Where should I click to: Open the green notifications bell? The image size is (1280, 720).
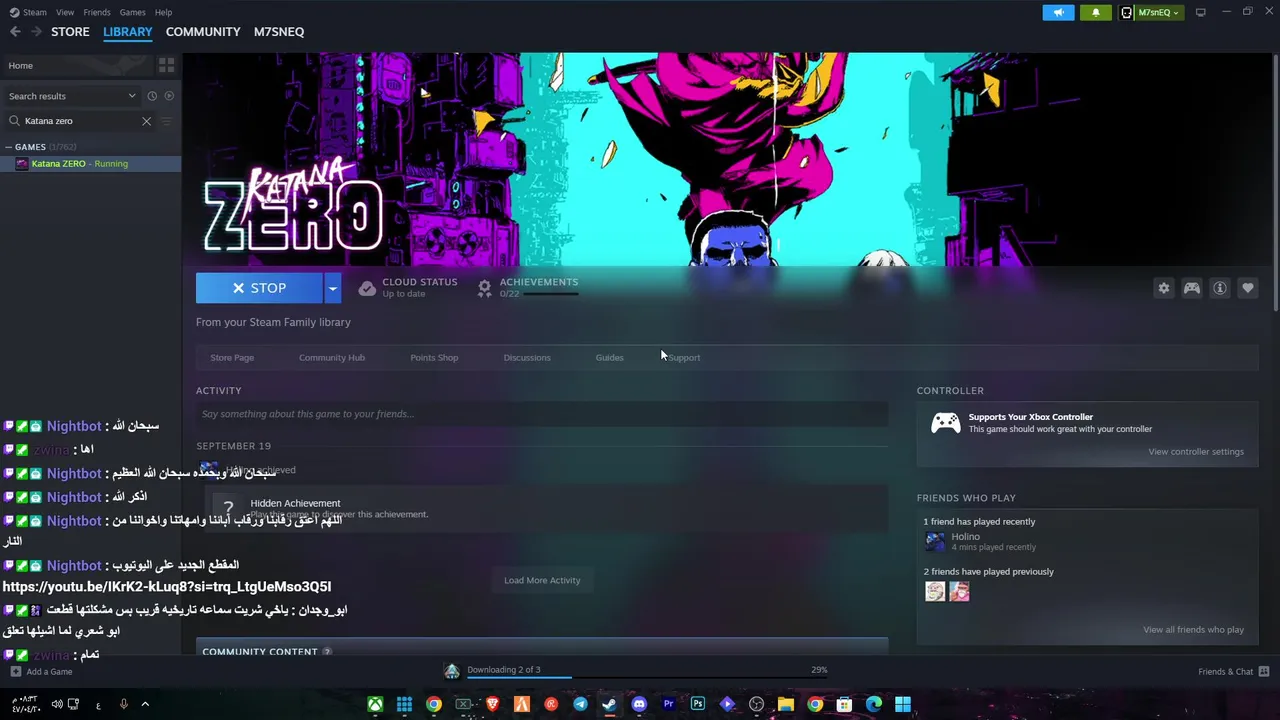1095,12
